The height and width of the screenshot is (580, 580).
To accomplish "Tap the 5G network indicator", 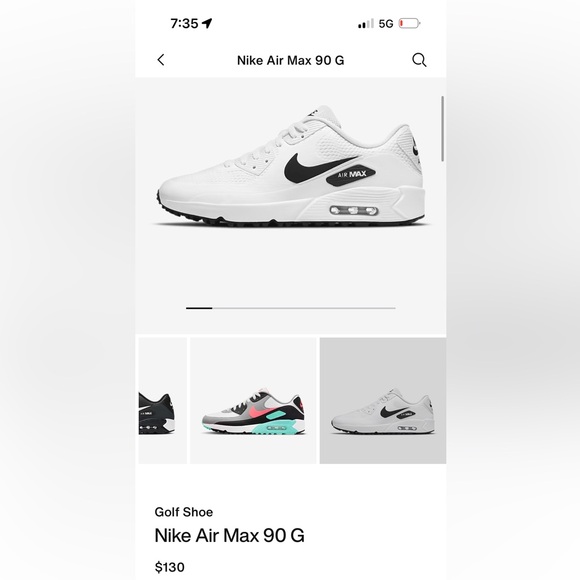I will pyautogui.click(x=386, y=24).
